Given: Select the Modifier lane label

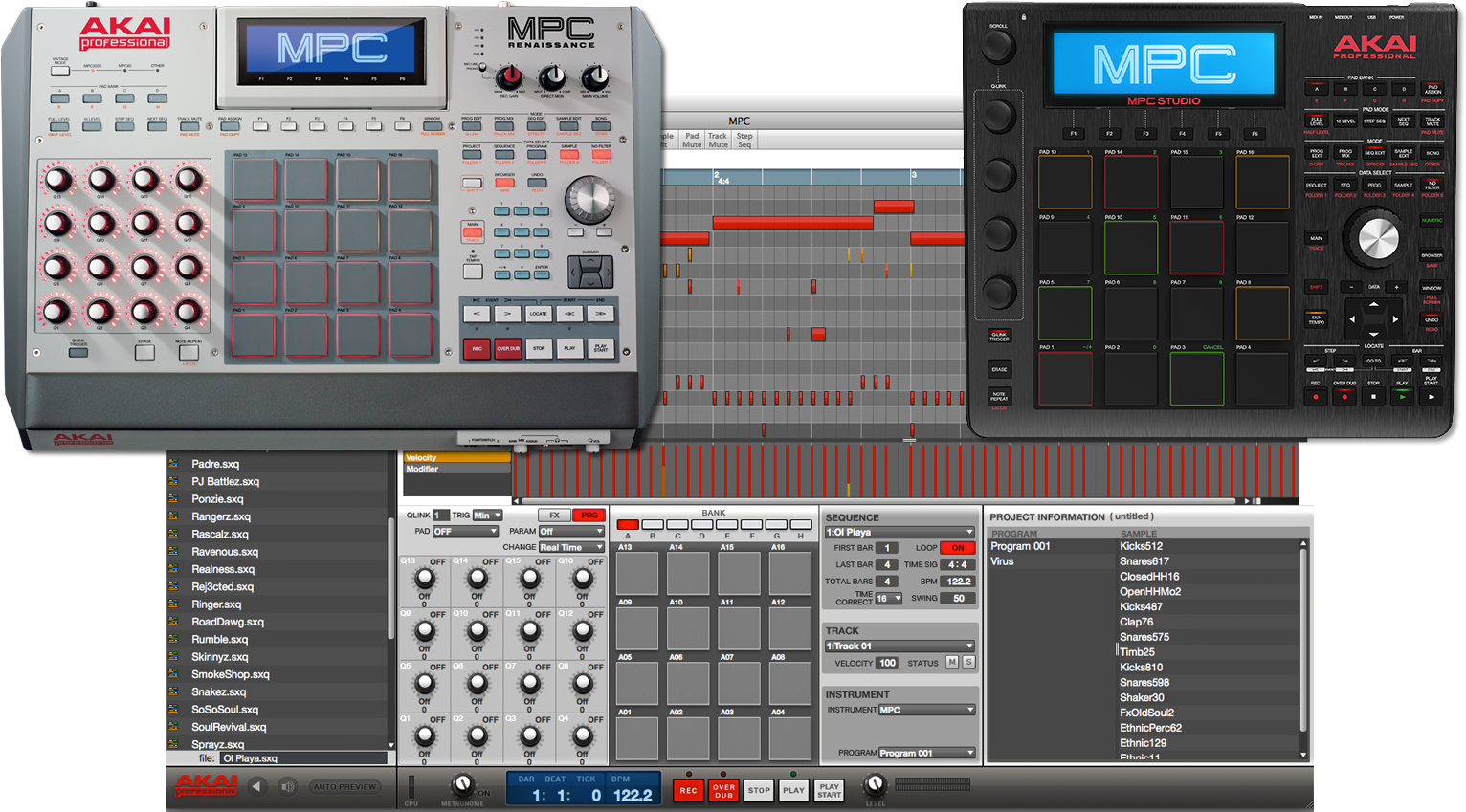Looking at the screenshot, I should [x=457, y=469].
